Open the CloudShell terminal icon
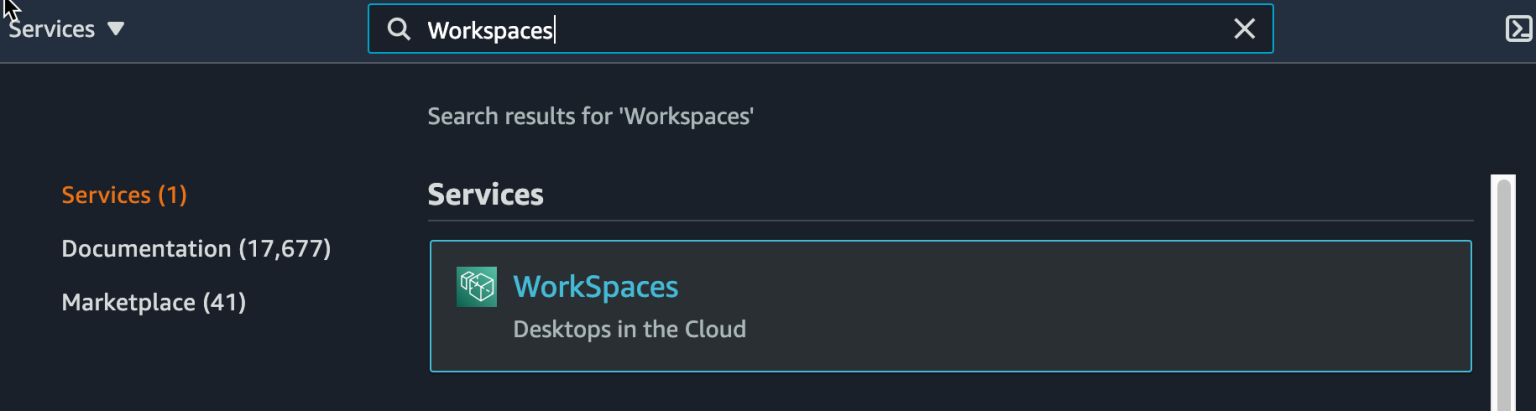 click(x=1518, y=29)
